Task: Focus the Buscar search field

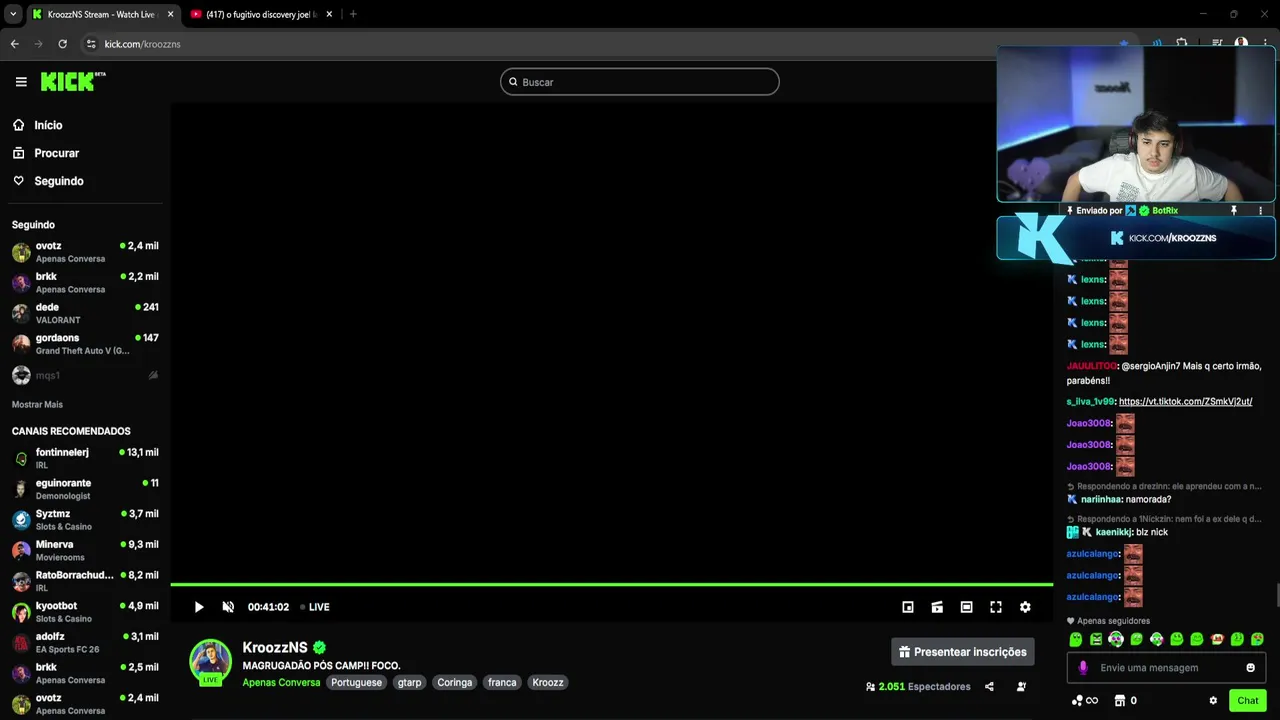Action: 640,82
